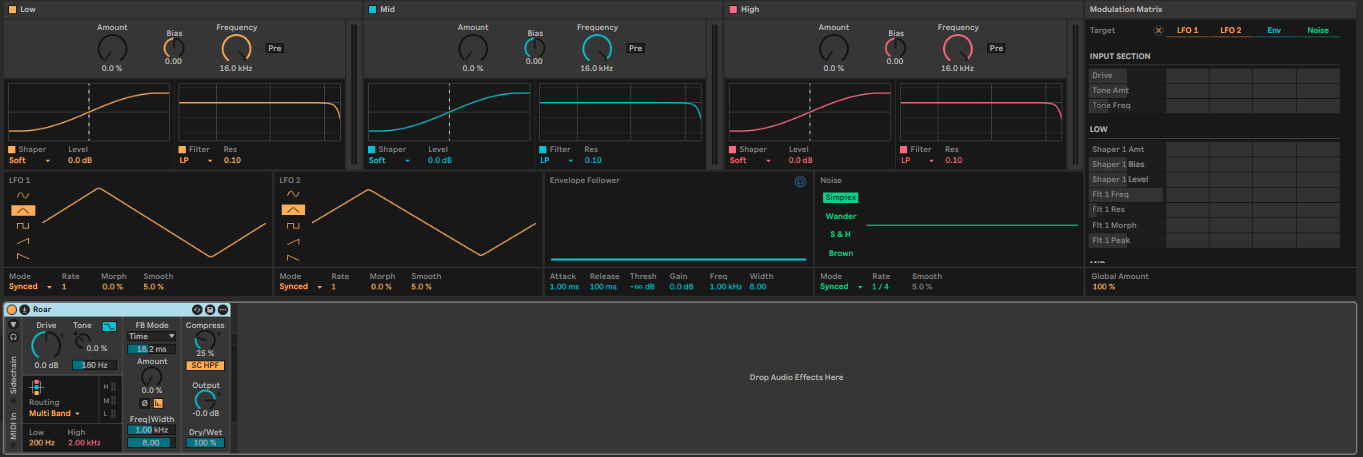This screenshot has height=457, width=1363.
Task: Open the Roar device options menu icon
Action: [223, 310]
